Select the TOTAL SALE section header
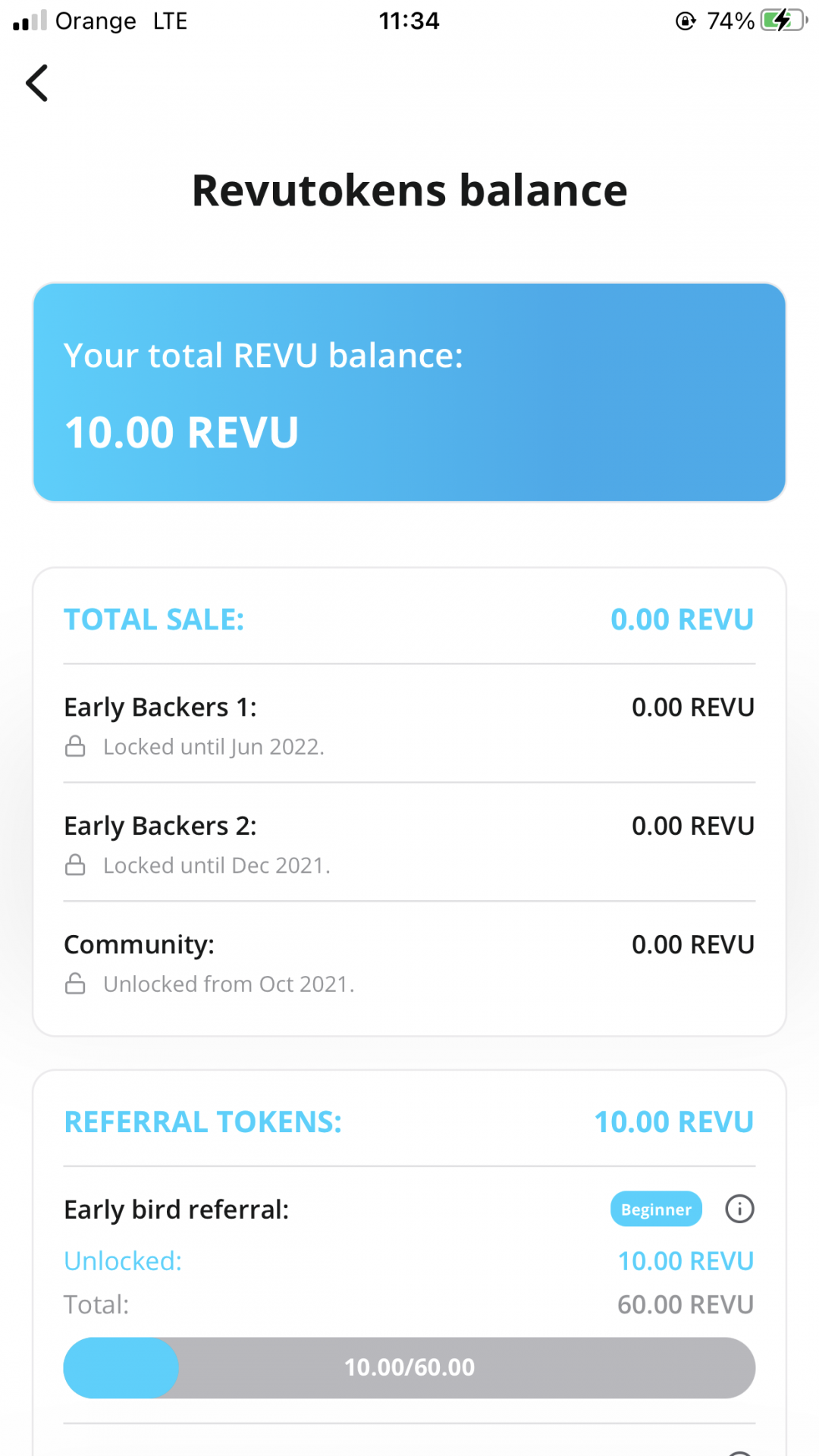This screenshot has width=819, height=1456. coord(154,620)
